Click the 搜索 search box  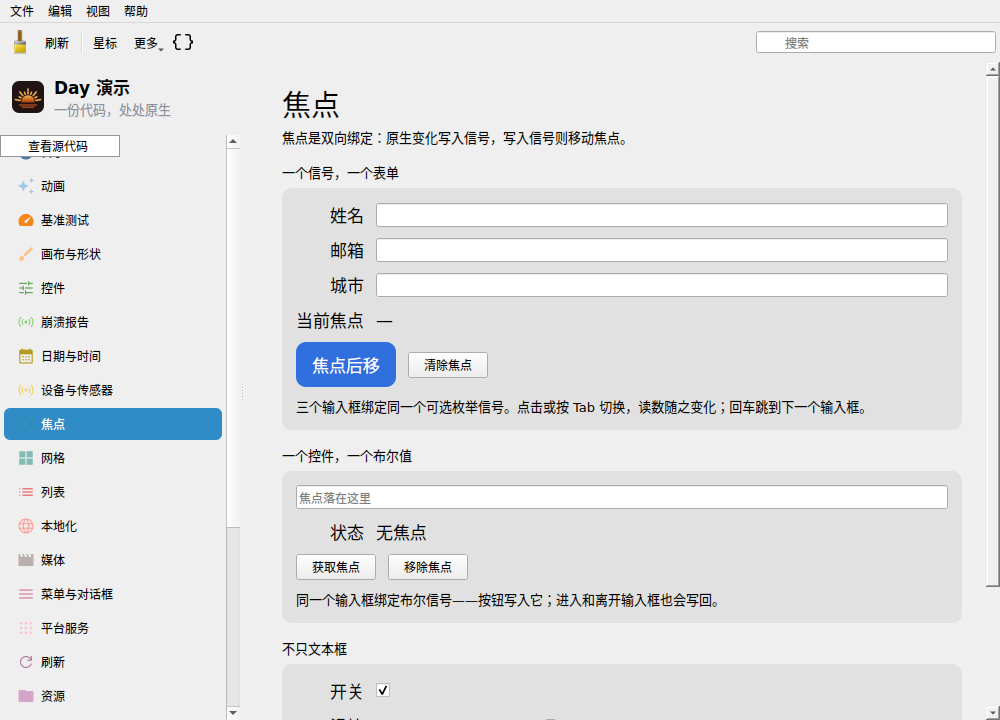[875, 43]
